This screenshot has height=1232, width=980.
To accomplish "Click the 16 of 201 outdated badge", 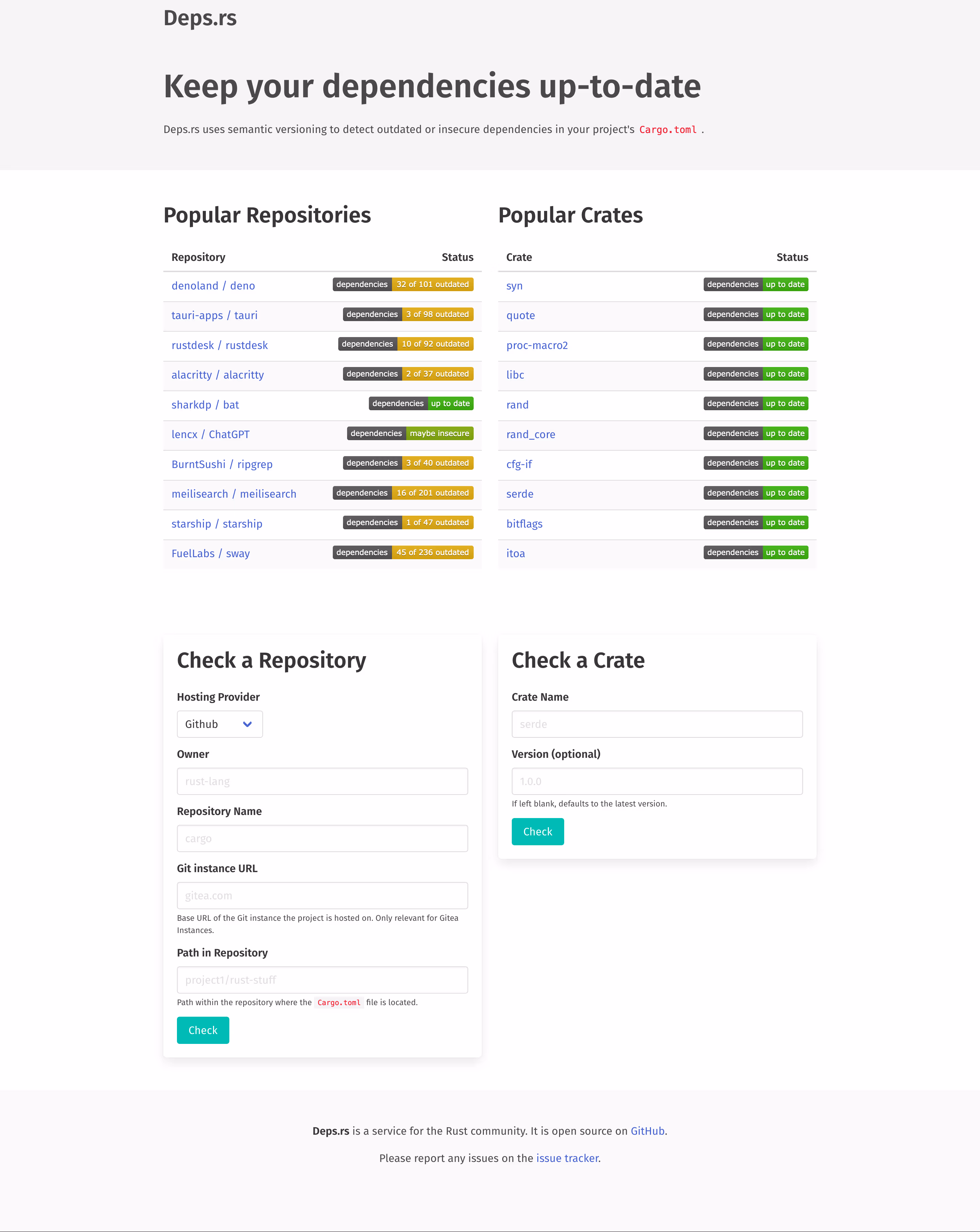I will tap(403, 493).
